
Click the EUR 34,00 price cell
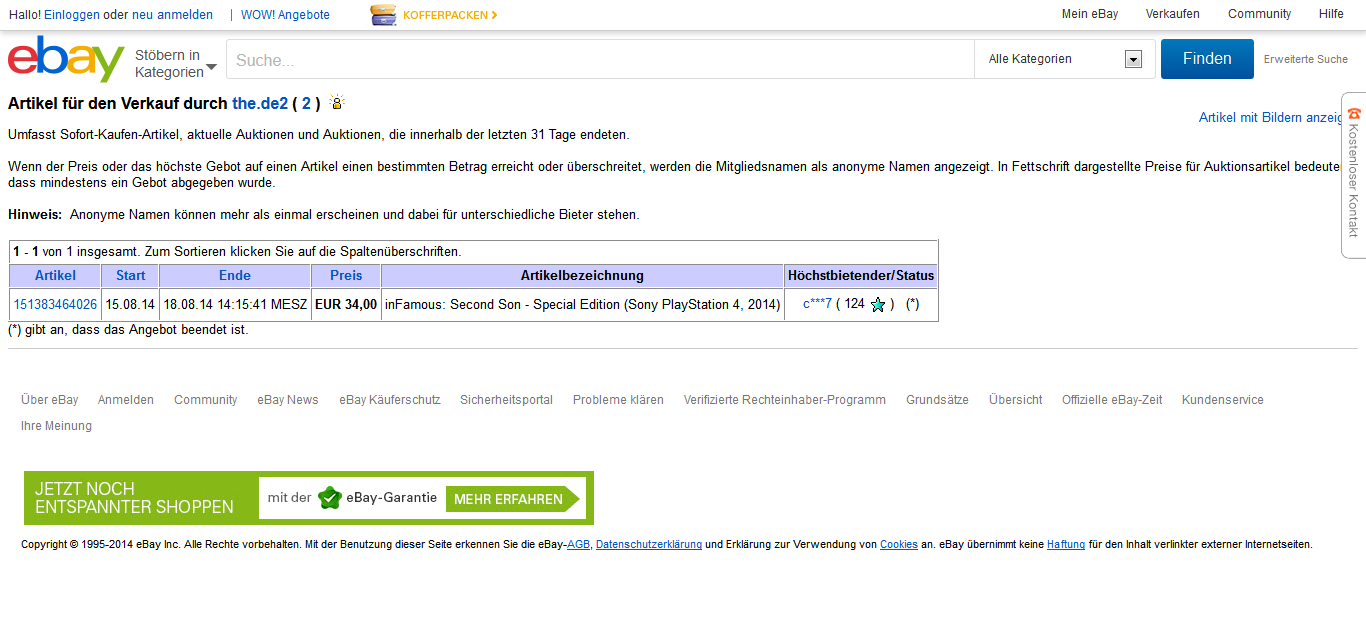pos(346,305)
